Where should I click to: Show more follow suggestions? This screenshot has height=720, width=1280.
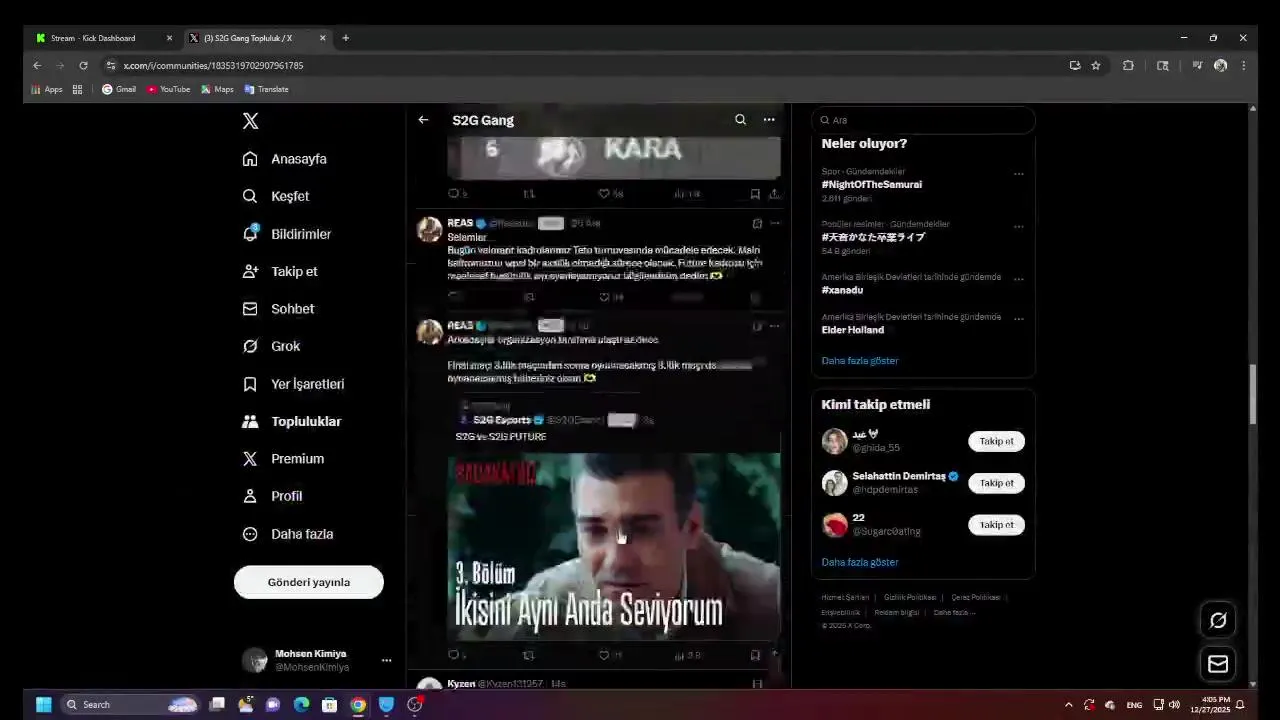(860, 562)
